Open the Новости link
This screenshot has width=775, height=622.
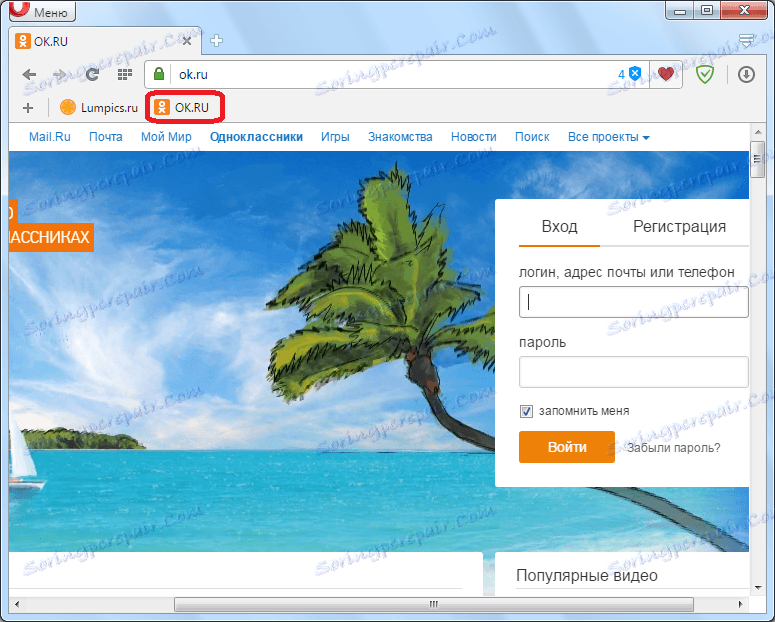(474, 137)
